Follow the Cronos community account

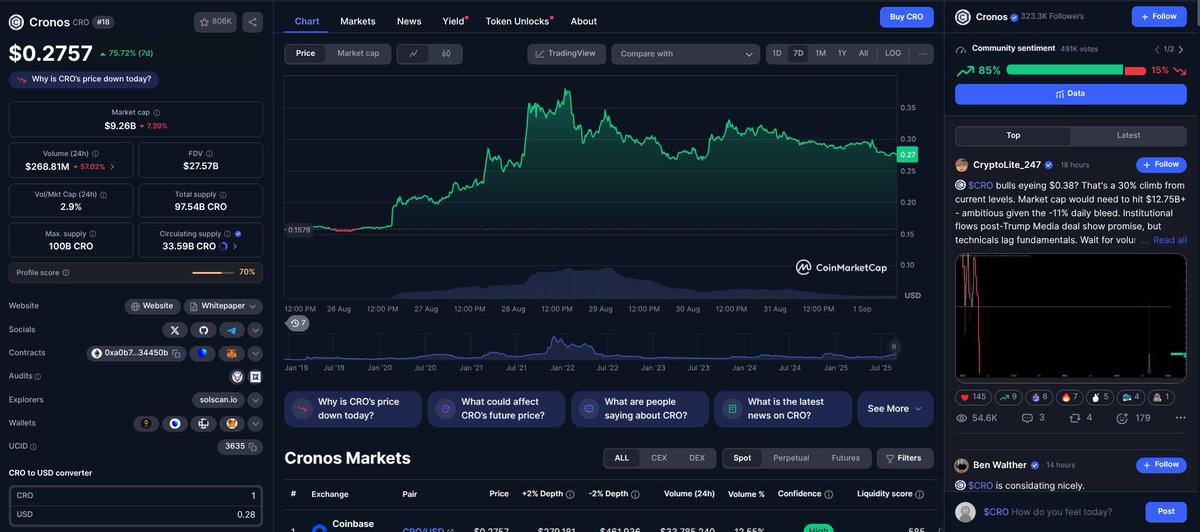click(x=1159, y=17)
